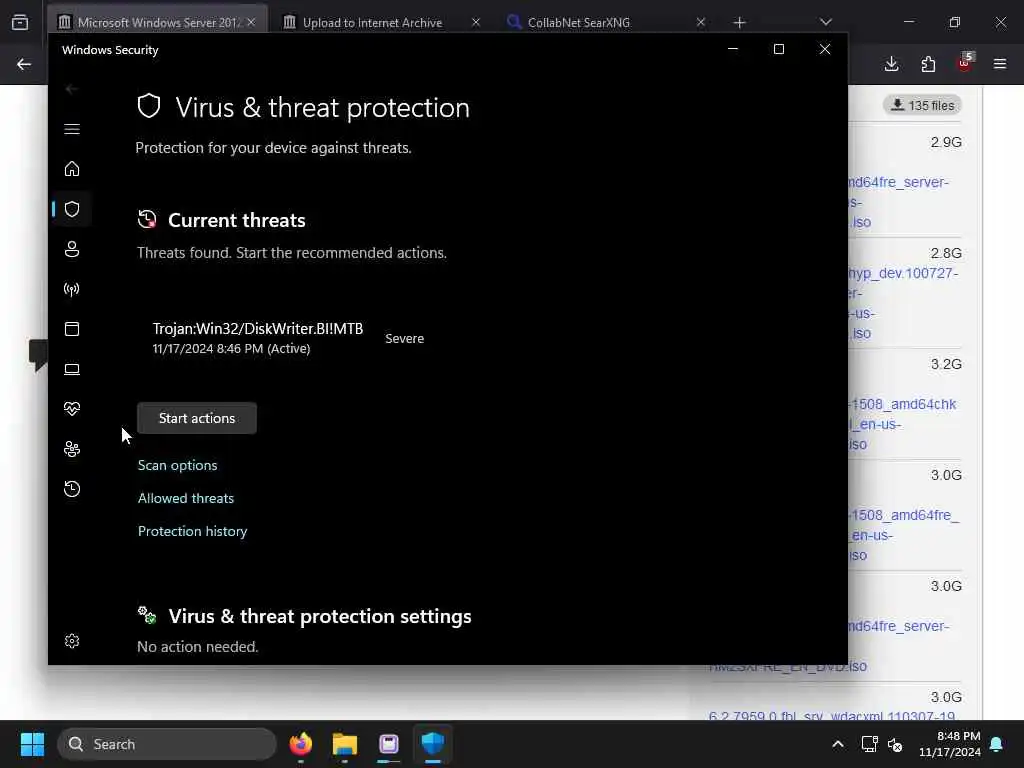Open Firewall & network protection in sidebar
The height and width of the screenshot is (768, 1024).
72,289
